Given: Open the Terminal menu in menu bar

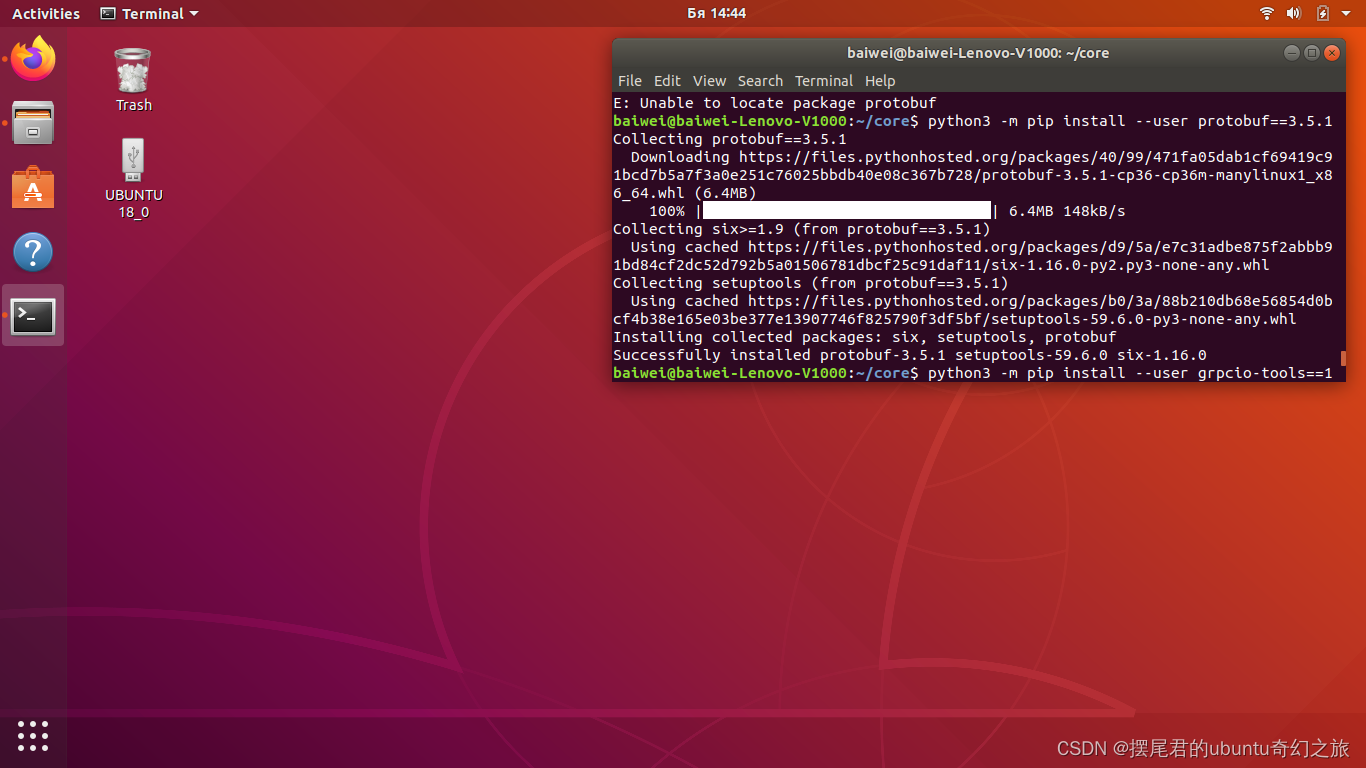Looking at the screenshot, I should click(824, 81).
